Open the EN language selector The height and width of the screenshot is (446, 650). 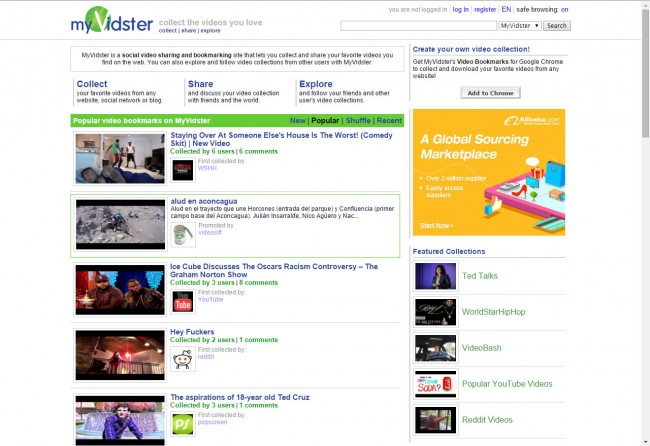click(x=506, y=9)
